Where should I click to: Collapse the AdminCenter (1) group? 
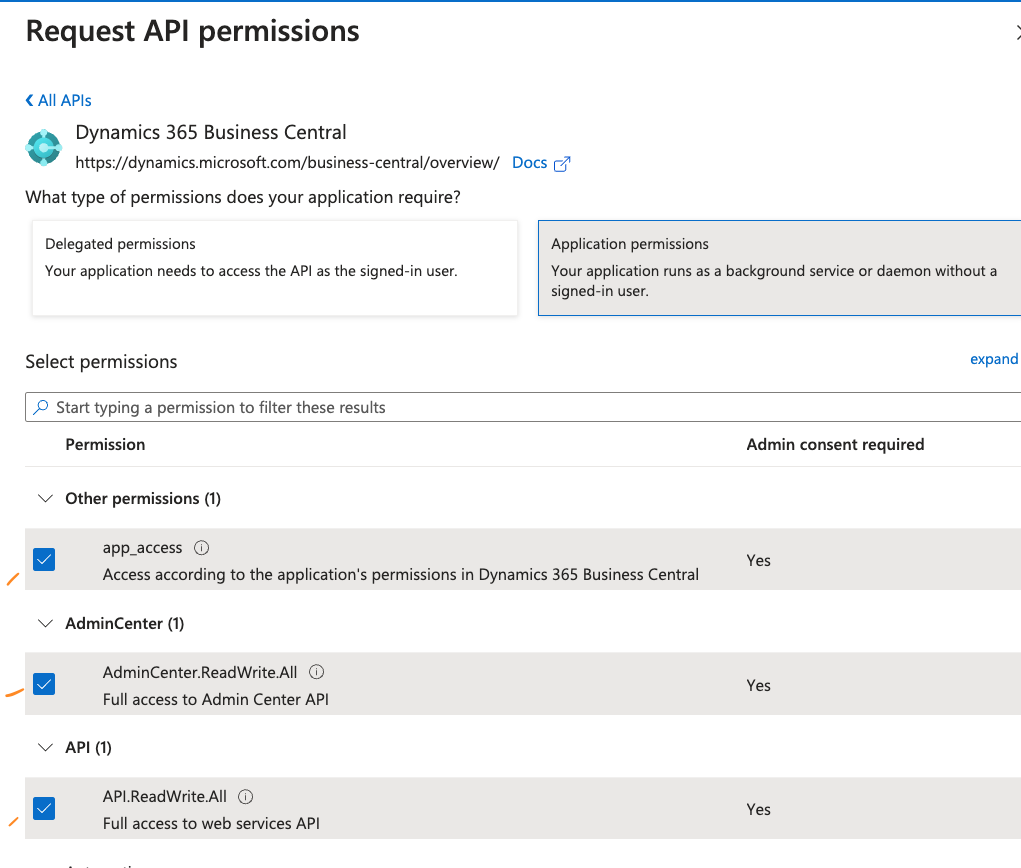(x=45, y=624)
